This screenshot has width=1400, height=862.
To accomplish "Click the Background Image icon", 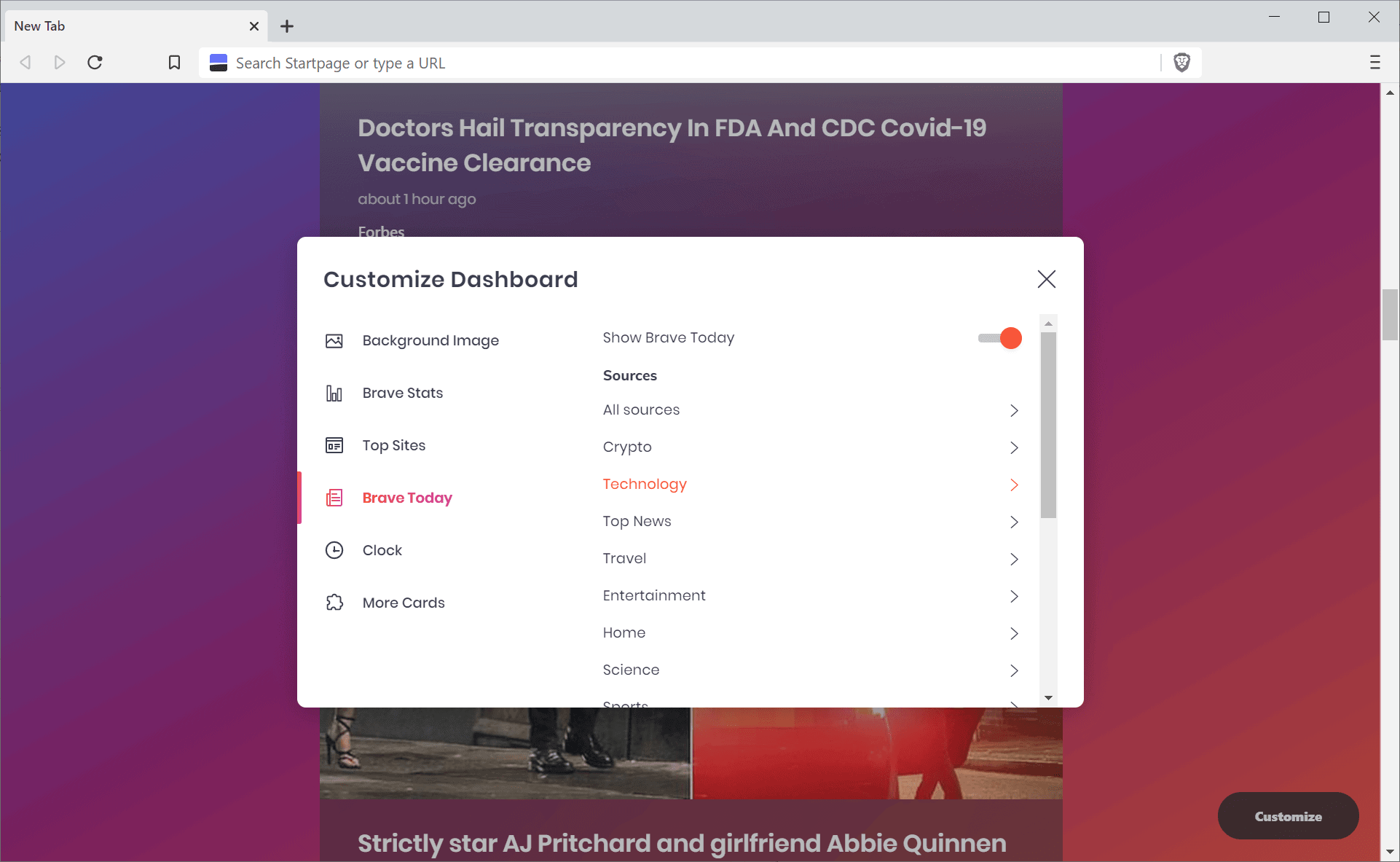I will click(334, 340).
